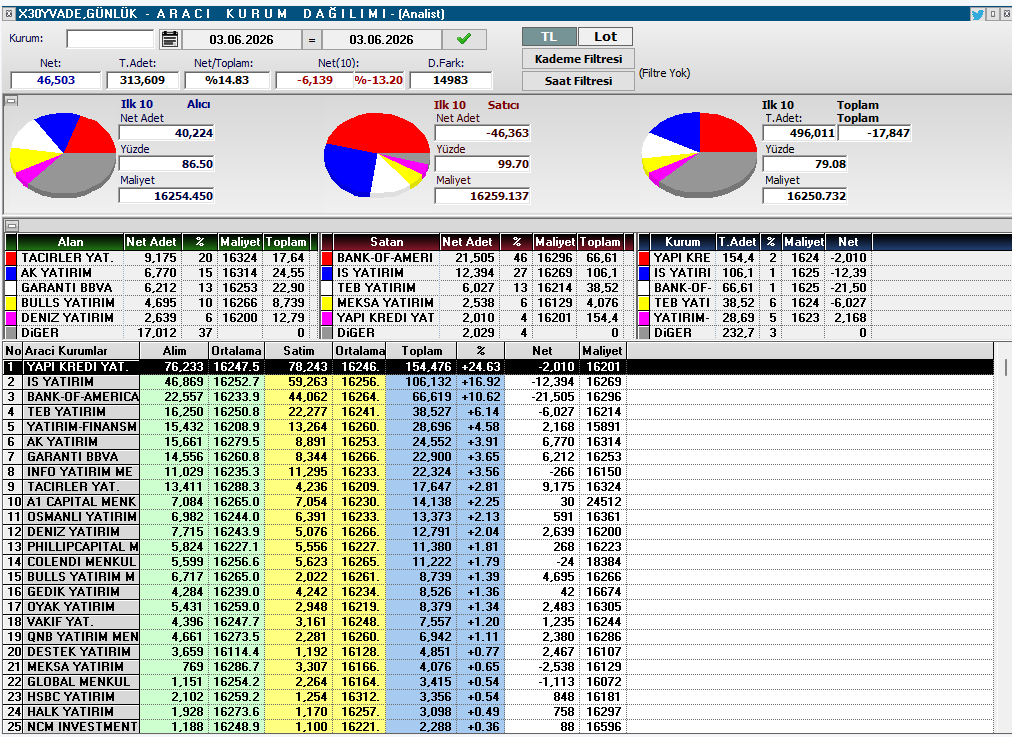Viewport: 1012px width, 737px height.
Task: Select the GLOBAL MENKUL row
Action: pos(498,681)
